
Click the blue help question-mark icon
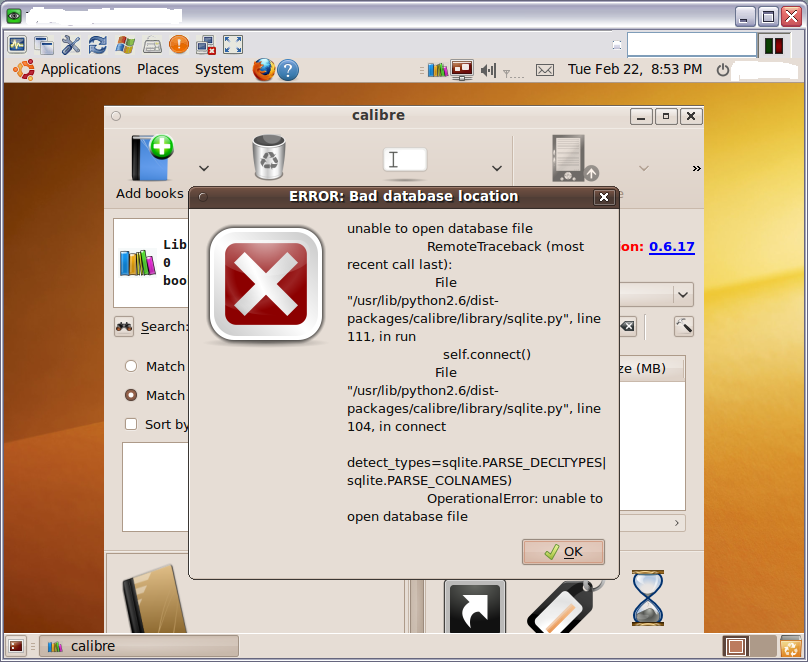(288, 70)
